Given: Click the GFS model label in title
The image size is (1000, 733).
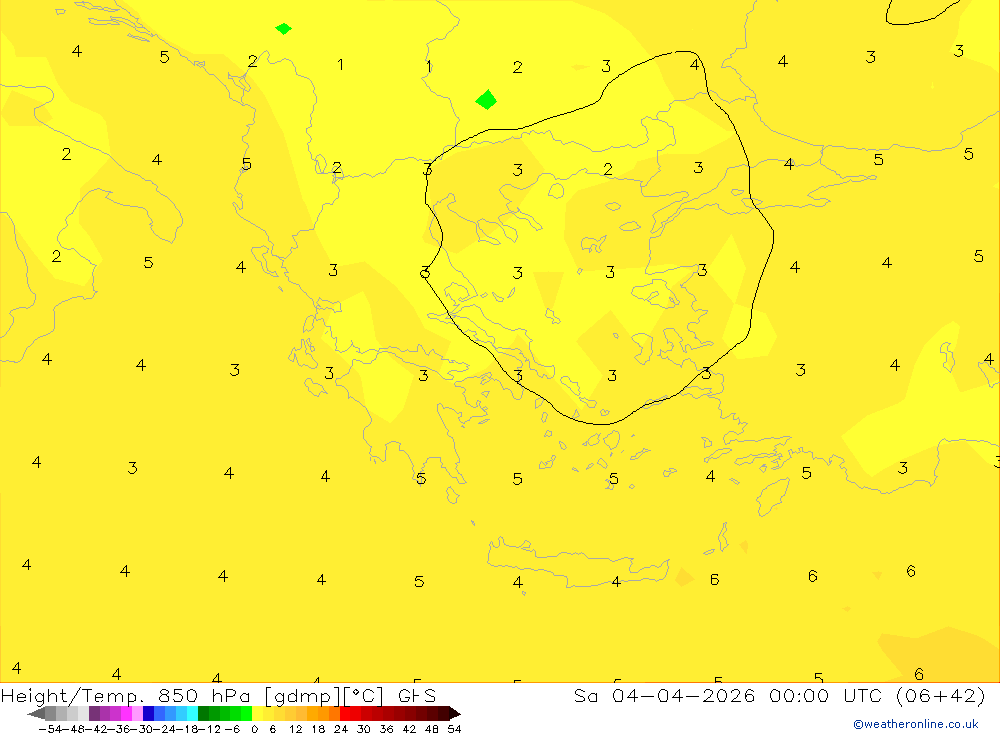Looking at the screenshot, I should tap(417, 695).
